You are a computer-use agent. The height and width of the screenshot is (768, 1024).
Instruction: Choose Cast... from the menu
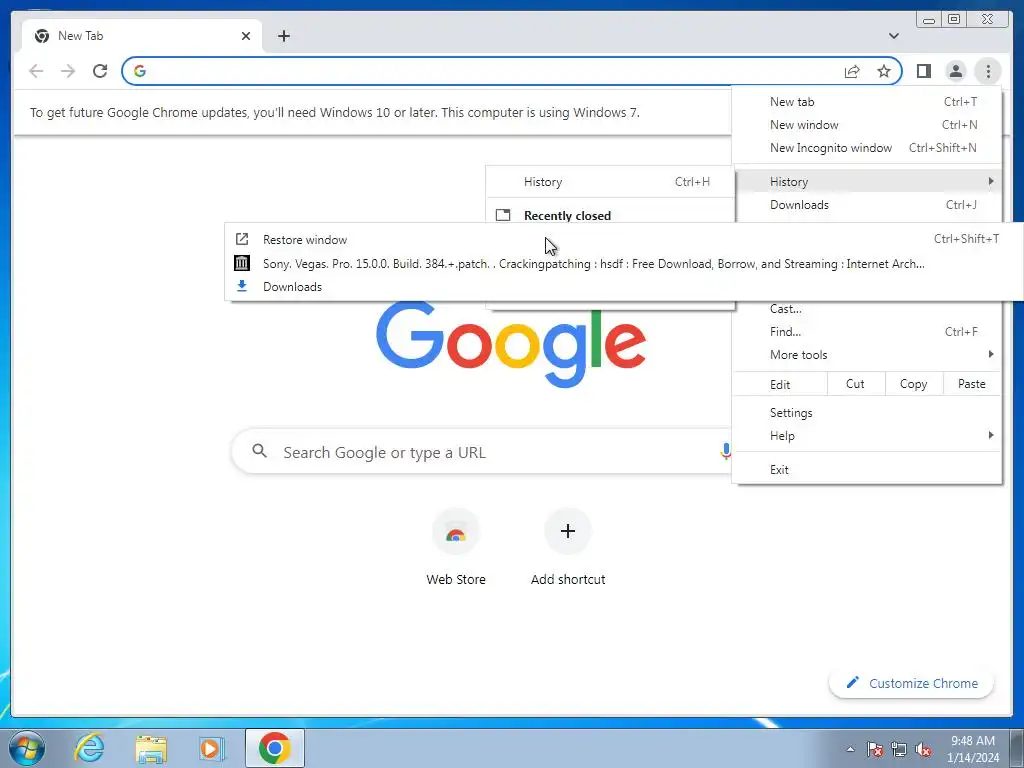(x=867, y=309)
